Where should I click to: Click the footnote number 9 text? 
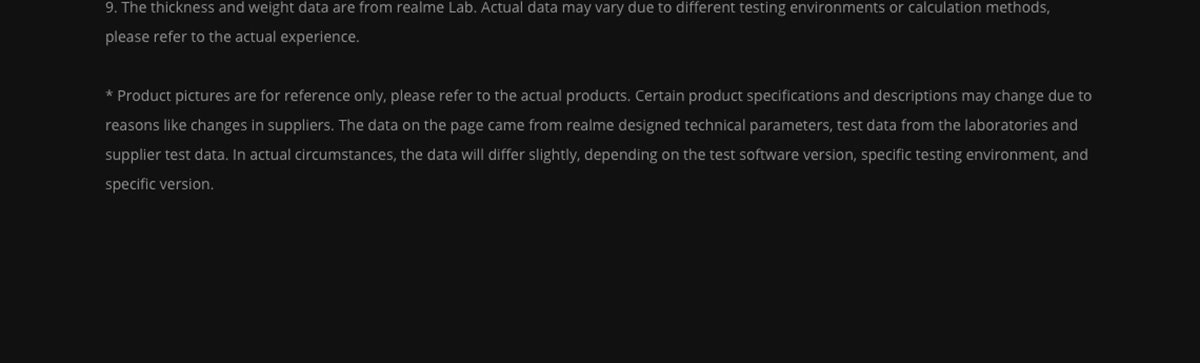pyautogui.click(x=111, y=8)
